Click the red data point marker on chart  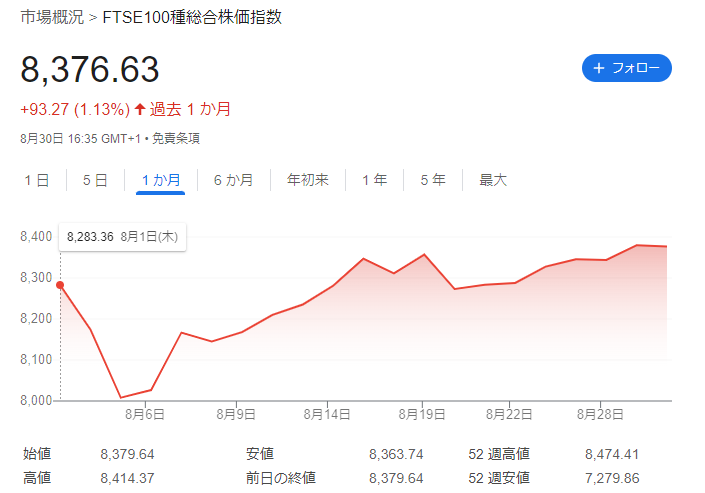tap(60, 285)
